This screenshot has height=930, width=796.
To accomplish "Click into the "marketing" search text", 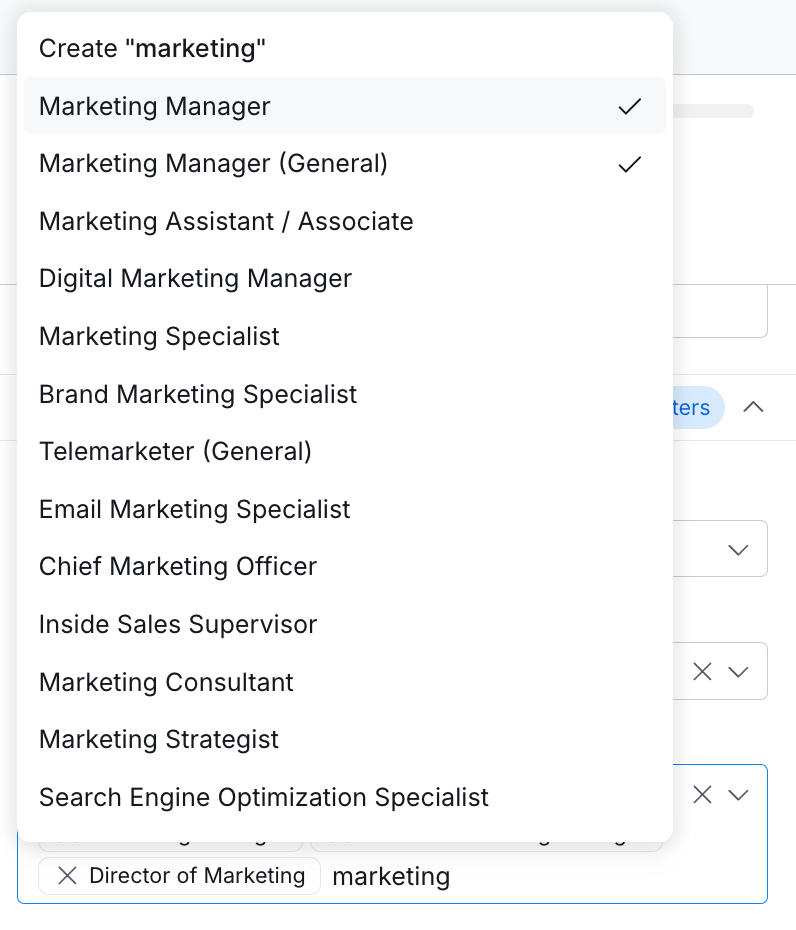I will (391, 877).
